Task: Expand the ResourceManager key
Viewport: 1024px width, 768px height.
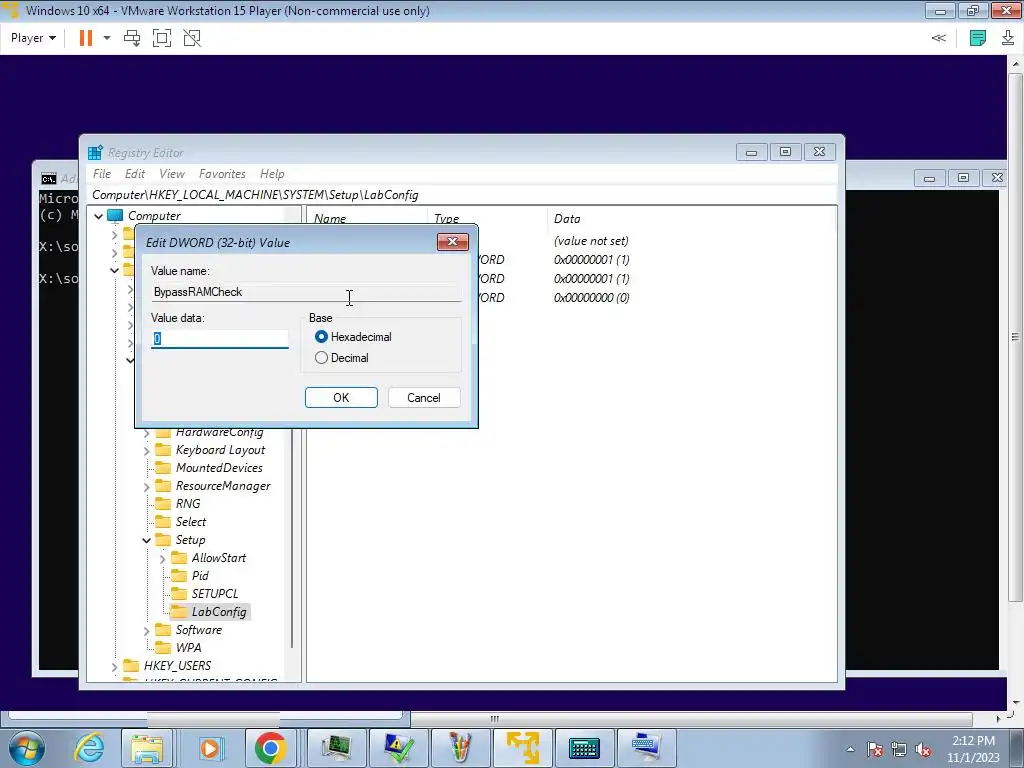Action: point(146,486)
